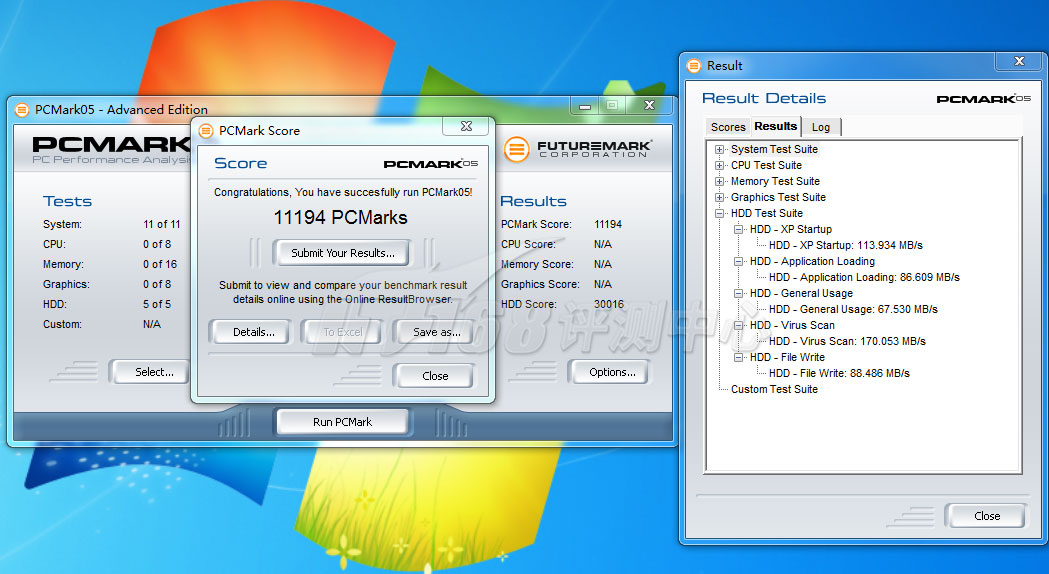Close the PCMark Score dialog with Close button

(435, 376)
